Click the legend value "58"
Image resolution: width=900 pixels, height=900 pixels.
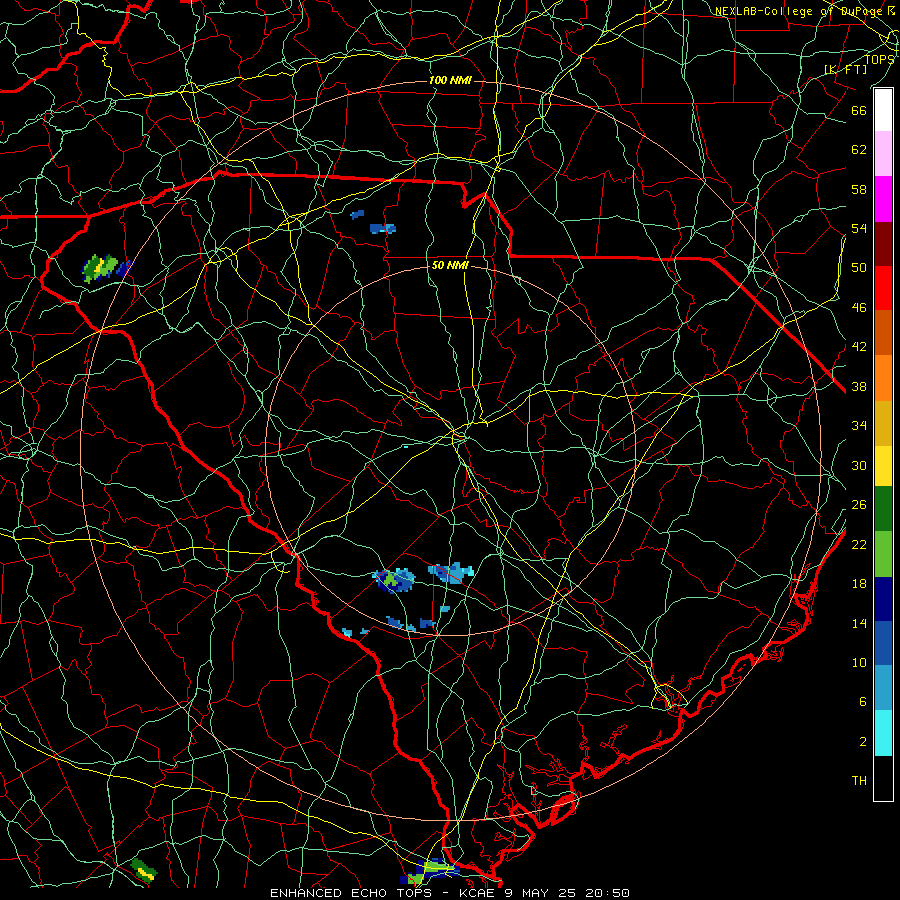click(859, 189)
